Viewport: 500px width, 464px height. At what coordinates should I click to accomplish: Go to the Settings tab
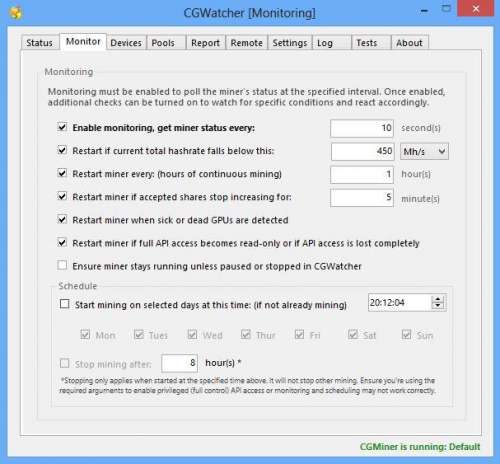290,43
